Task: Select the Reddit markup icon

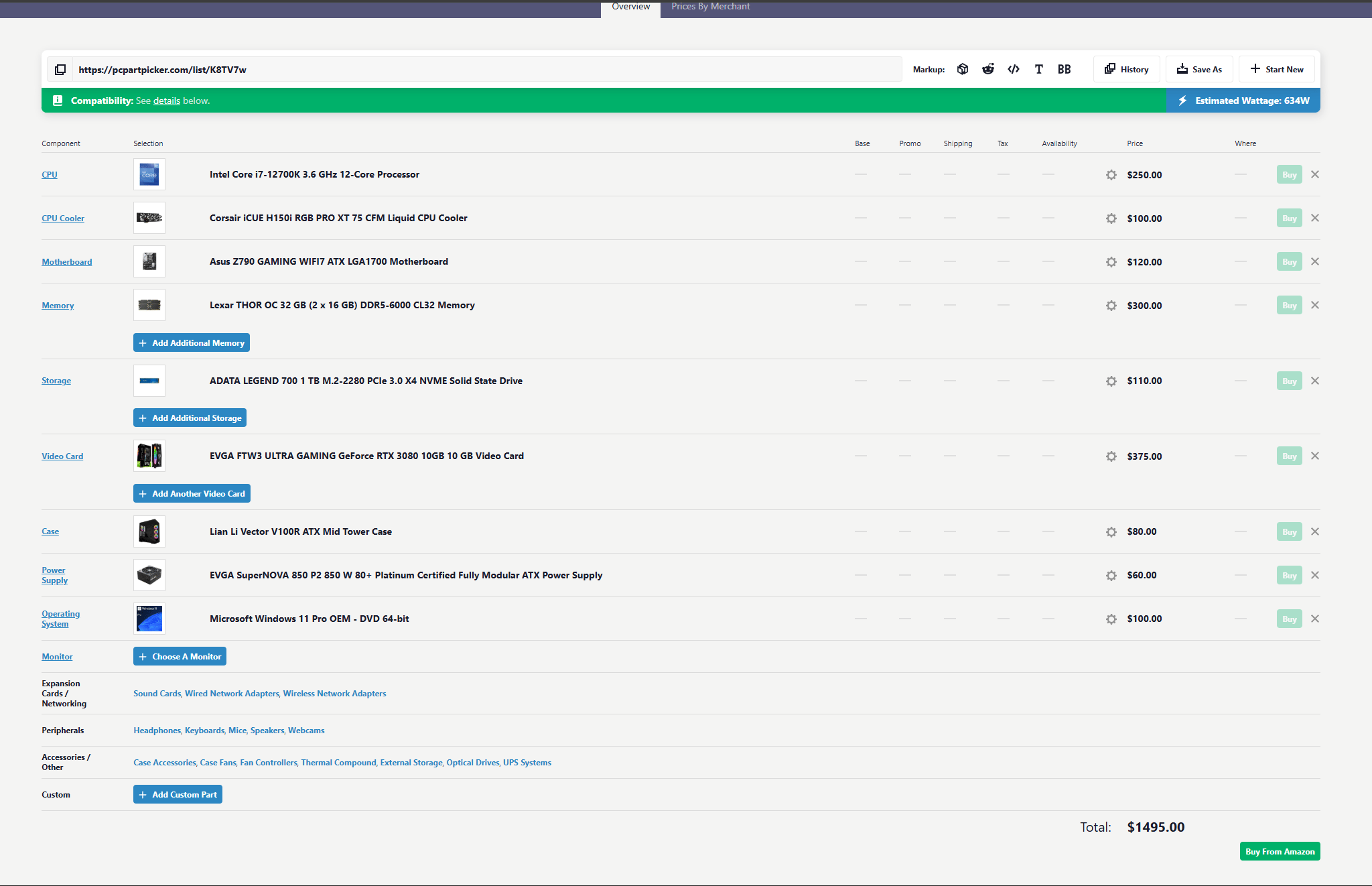Action: tap(988, 69)
